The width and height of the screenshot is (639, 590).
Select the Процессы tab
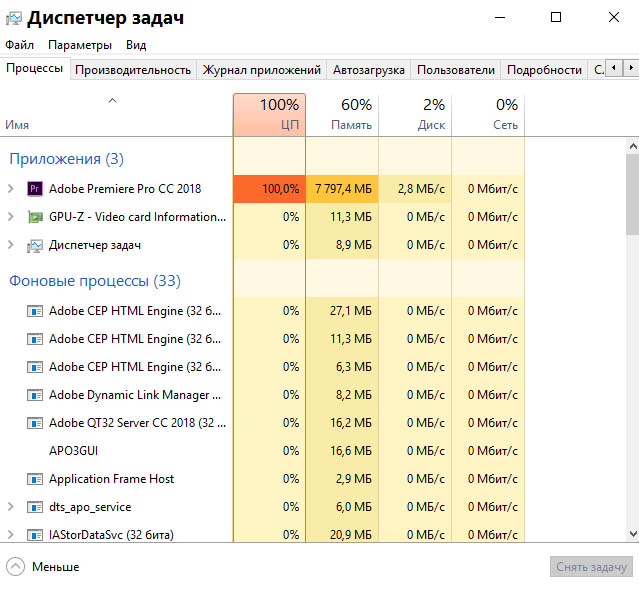(x=35, y=68)
